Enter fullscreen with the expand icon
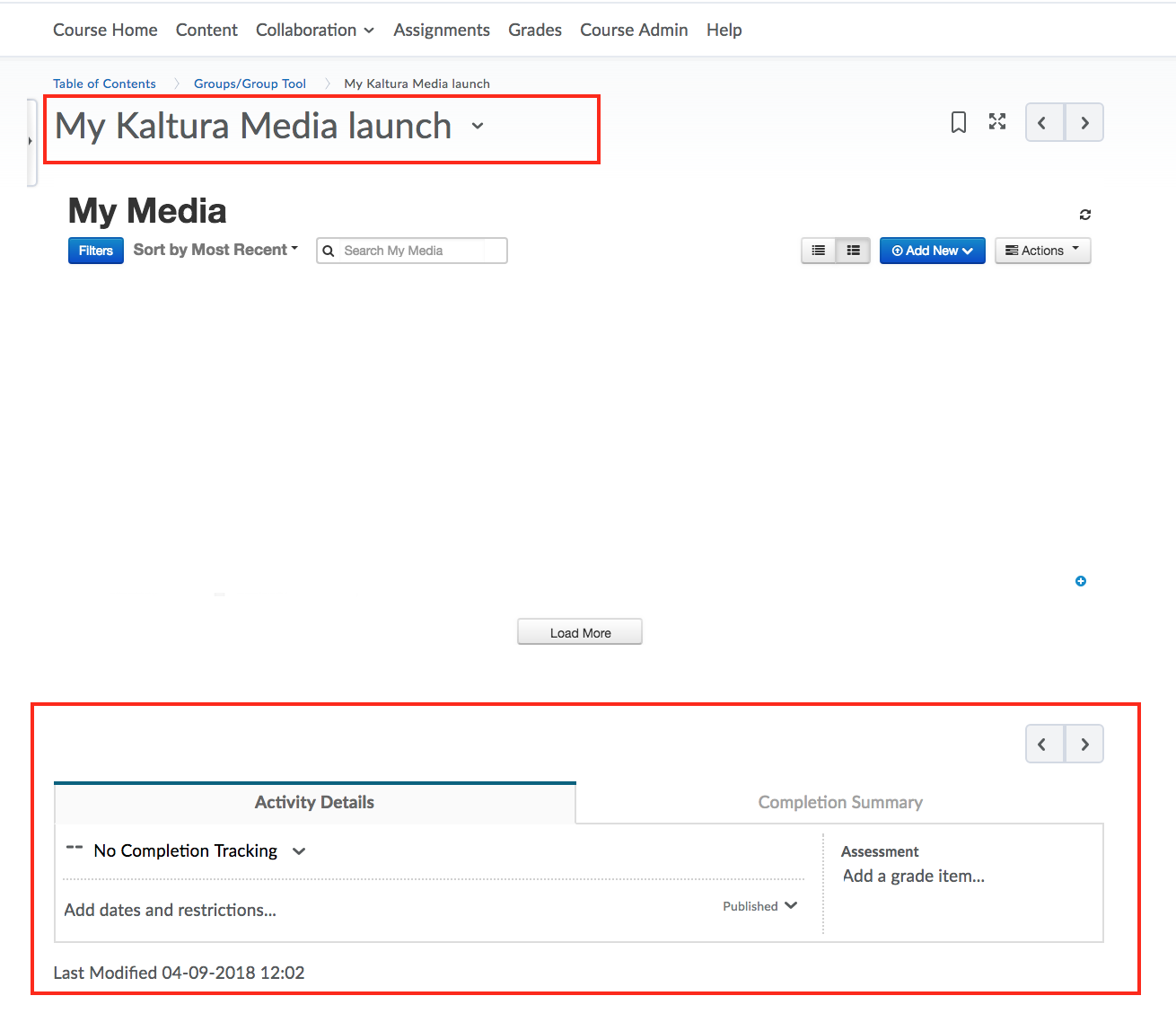 997,122
